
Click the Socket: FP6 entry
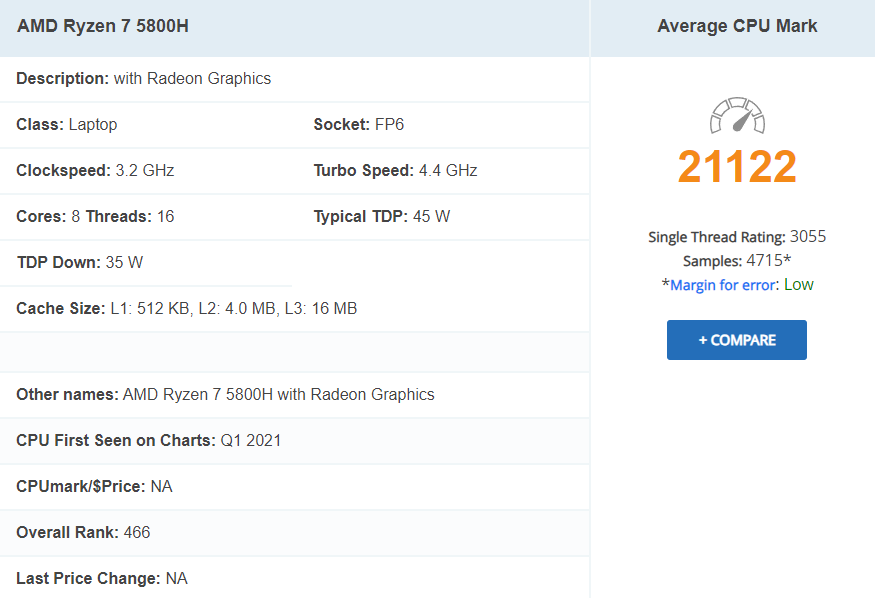point(358,124)
